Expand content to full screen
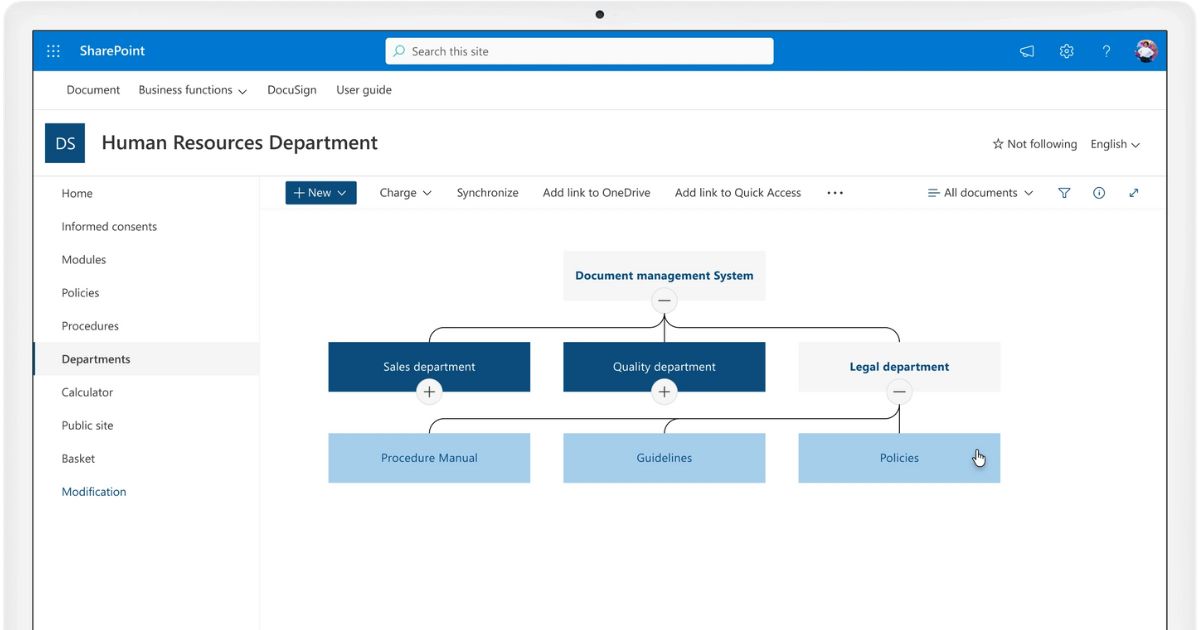This screenshot has height=630, width=1200. coord(1134,193)
